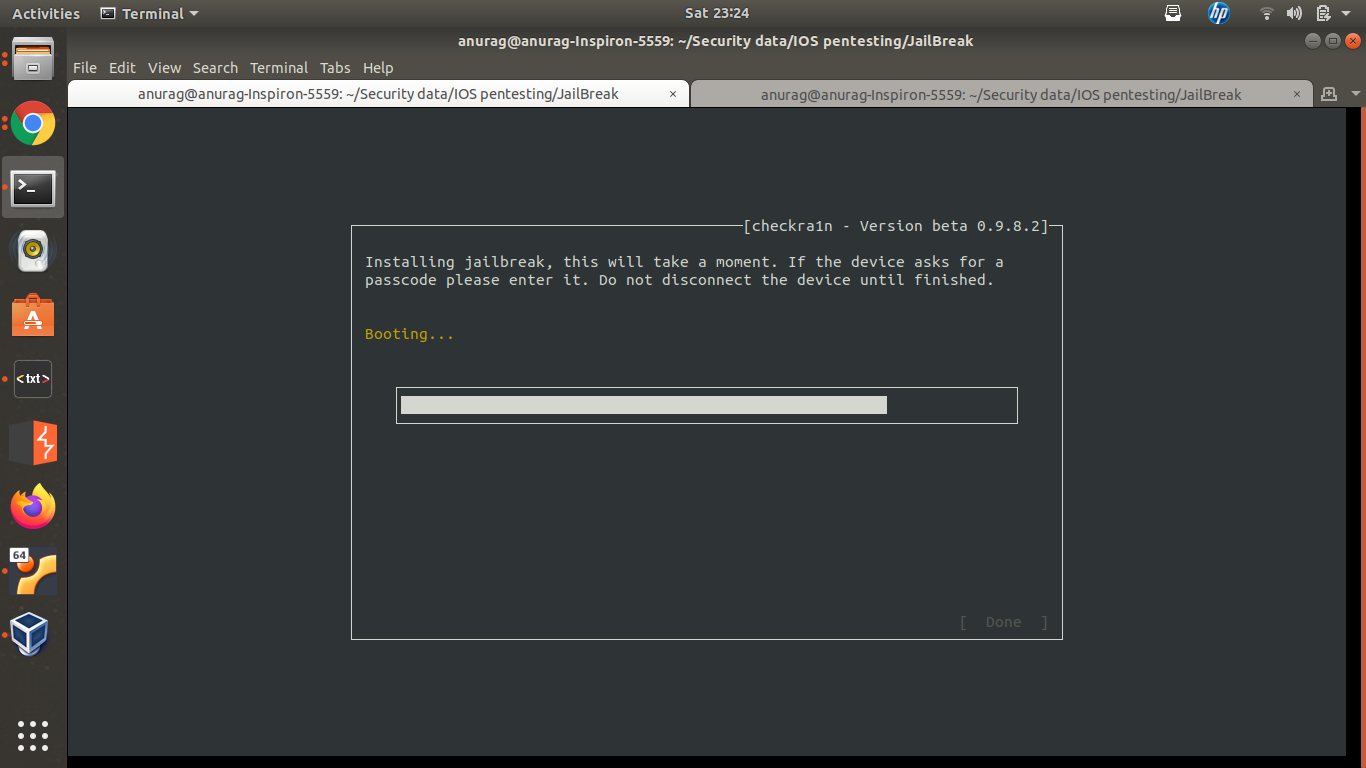Open the tab list dropdown arrow
The height and width of the screenshot is (768, 1366).
pyautogui.click(x=1356, y=94)
